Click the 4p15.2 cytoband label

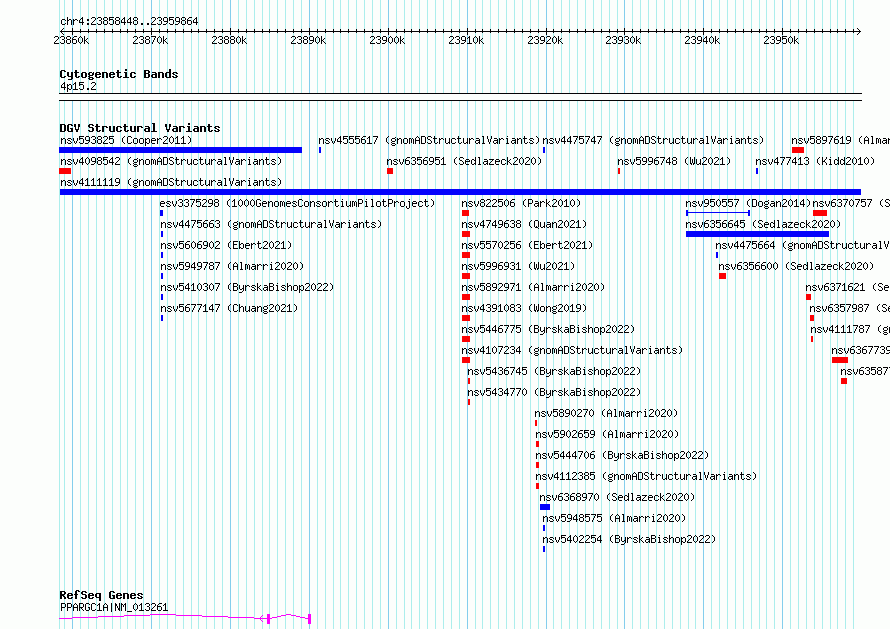(78, 86)
